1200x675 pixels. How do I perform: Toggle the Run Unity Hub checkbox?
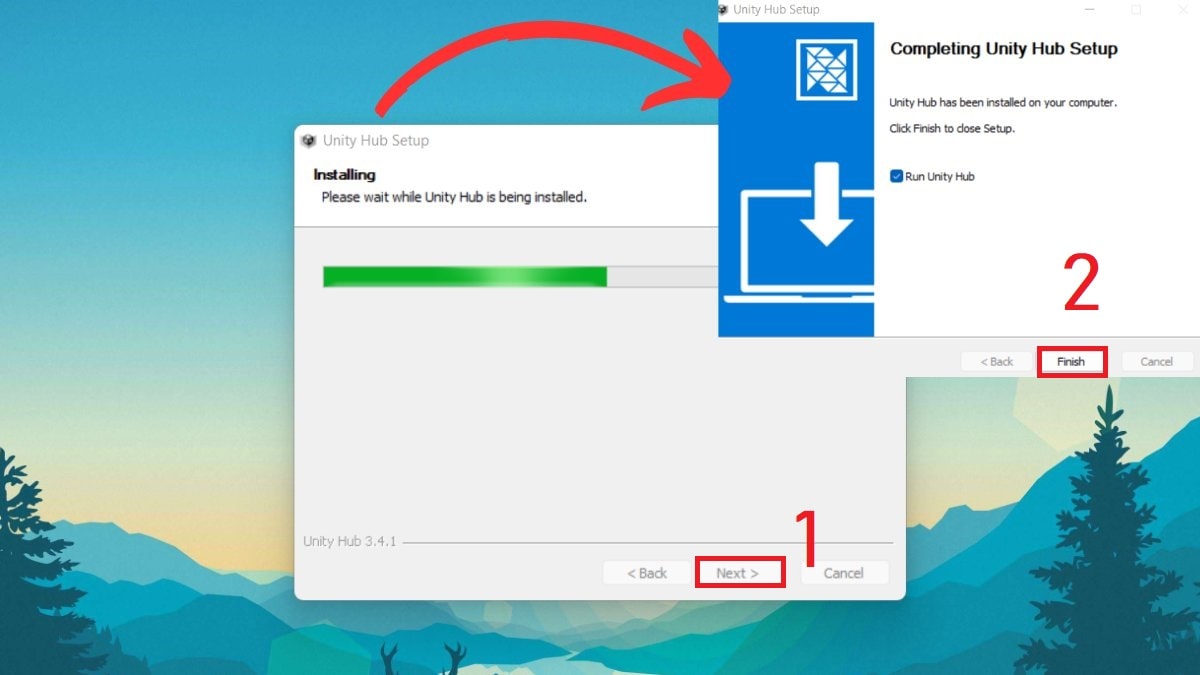896,177
